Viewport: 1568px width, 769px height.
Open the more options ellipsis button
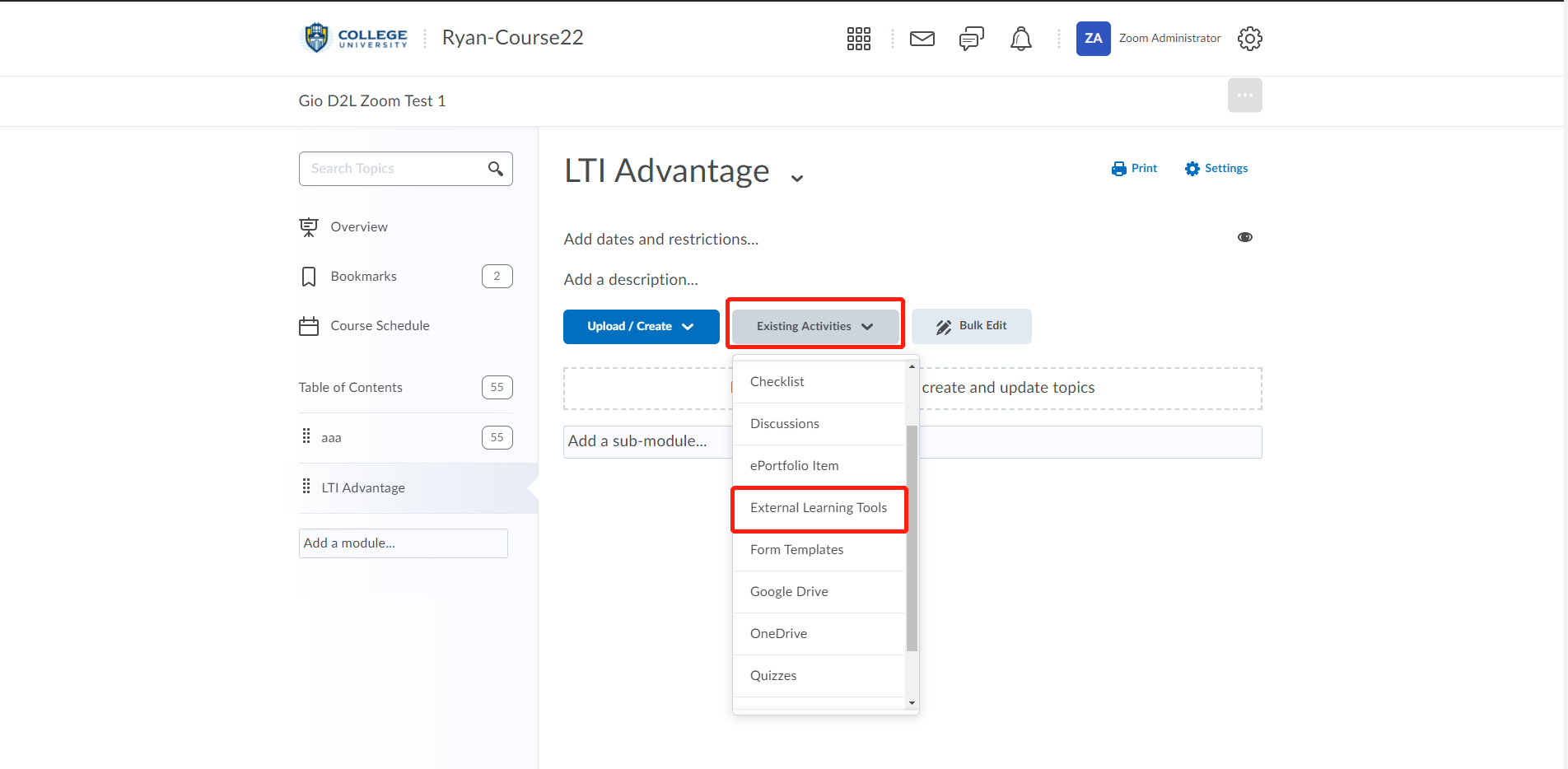(x=1245, y=96)
